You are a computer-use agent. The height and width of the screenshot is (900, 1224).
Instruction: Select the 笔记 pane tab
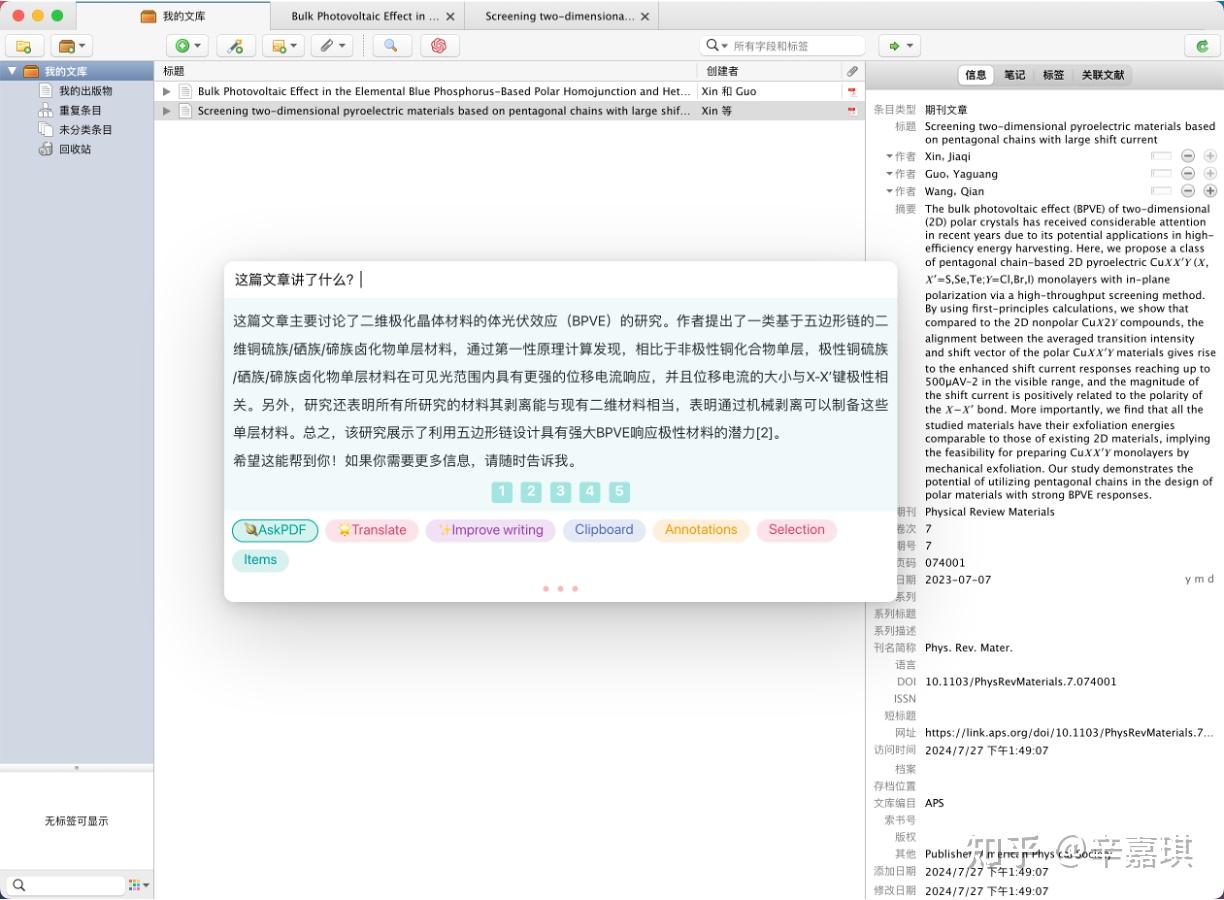[1014, 75]
